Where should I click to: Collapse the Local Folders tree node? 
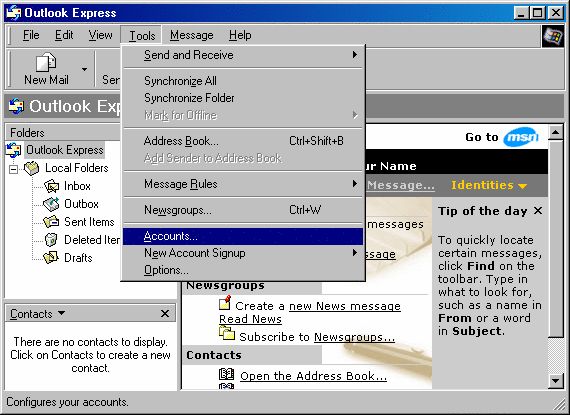[13, 169]
